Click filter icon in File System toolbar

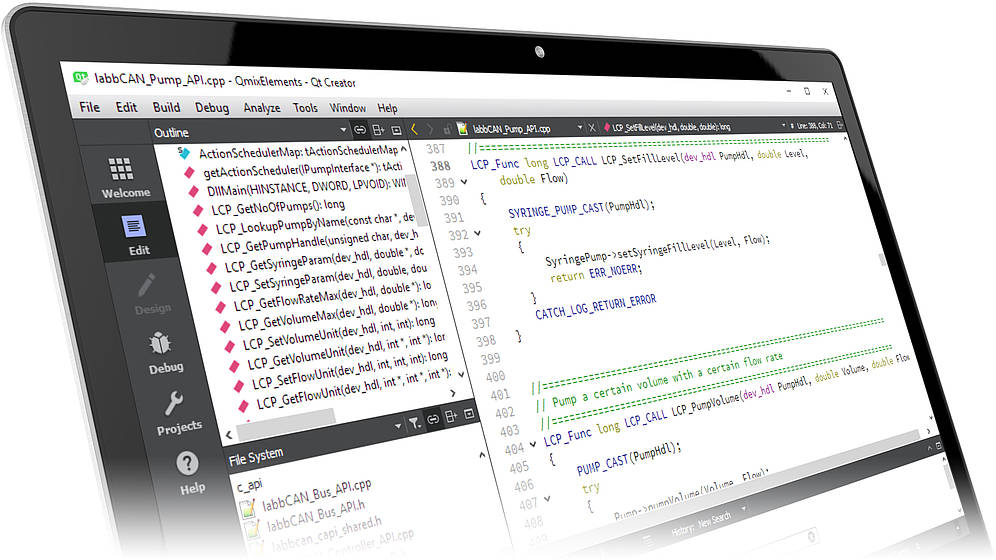pos(415,423)
